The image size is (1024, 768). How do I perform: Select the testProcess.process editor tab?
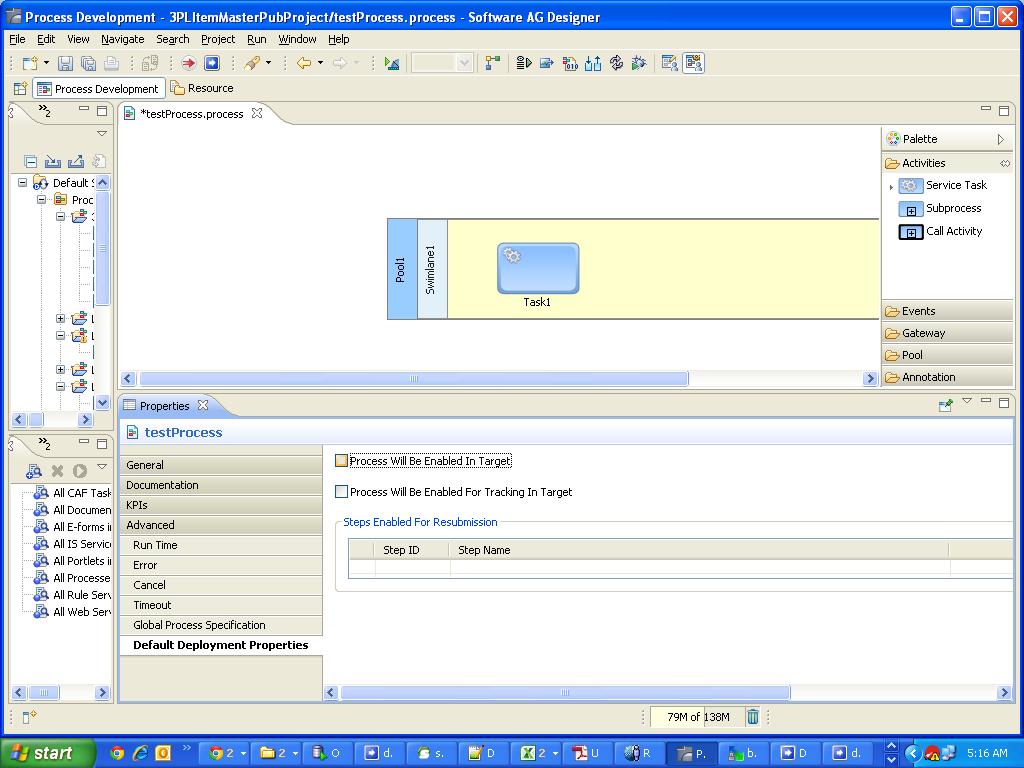coord(192,114)
